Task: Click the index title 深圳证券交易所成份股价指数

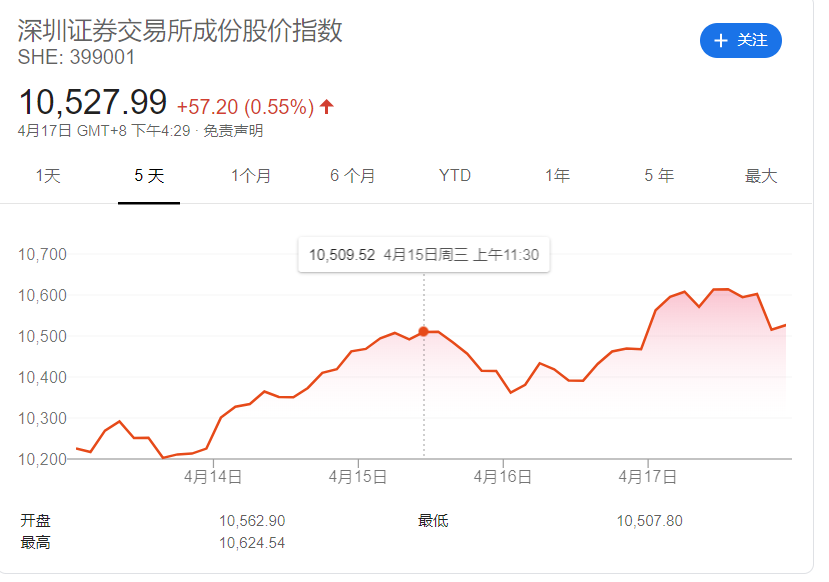Action: coord(180,30)
